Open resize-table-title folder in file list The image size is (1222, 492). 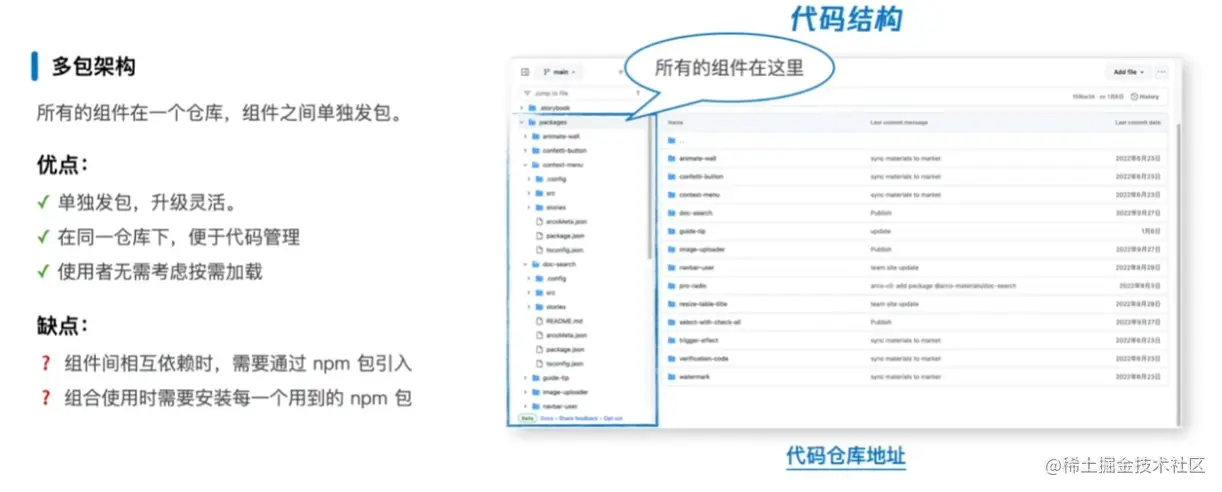click(703, 303)
